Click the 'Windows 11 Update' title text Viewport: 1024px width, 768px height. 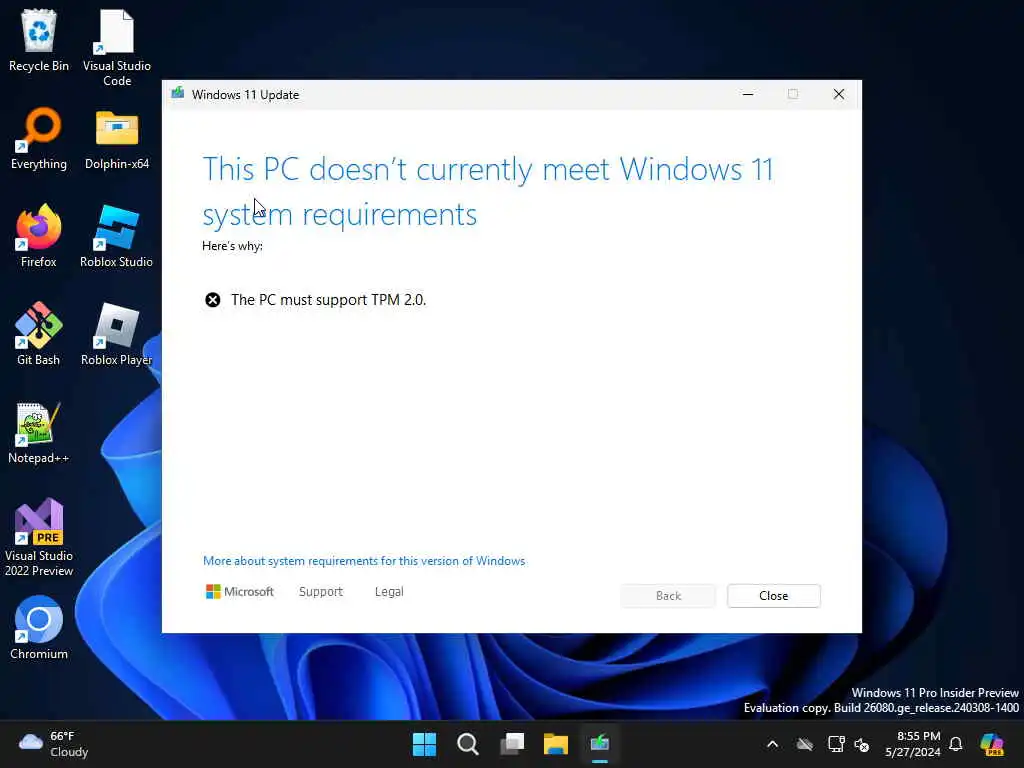tap(246, 95)
